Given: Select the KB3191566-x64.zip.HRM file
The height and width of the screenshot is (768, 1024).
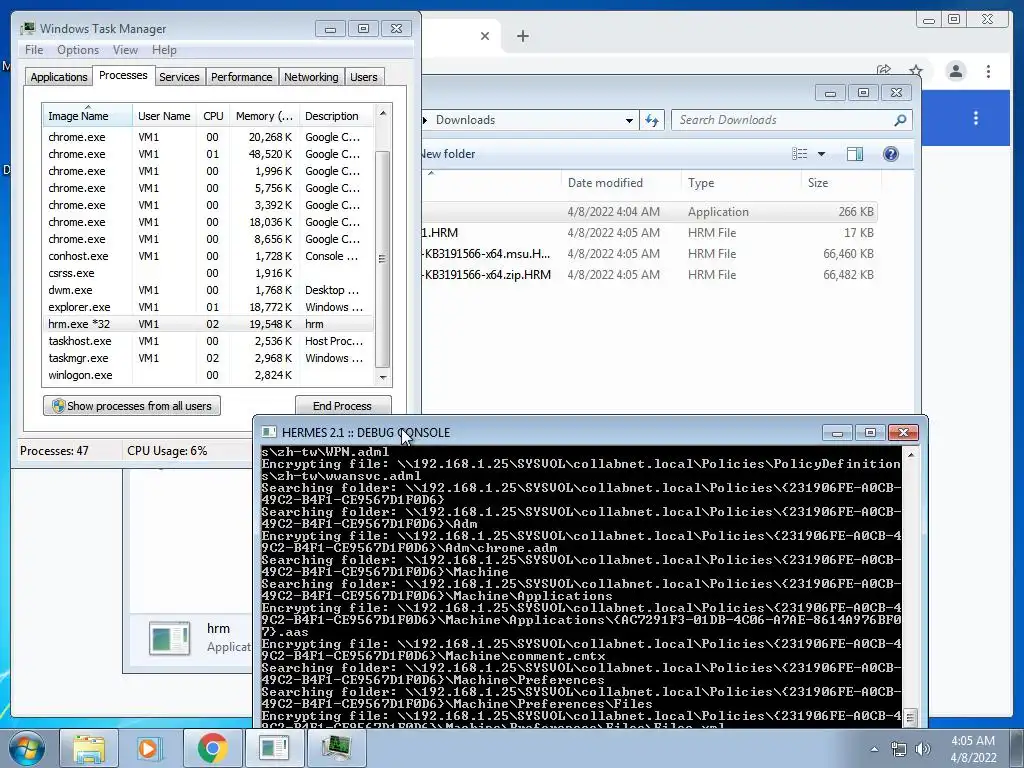Looking at the screenshot, I should click(x=648, y=274).
